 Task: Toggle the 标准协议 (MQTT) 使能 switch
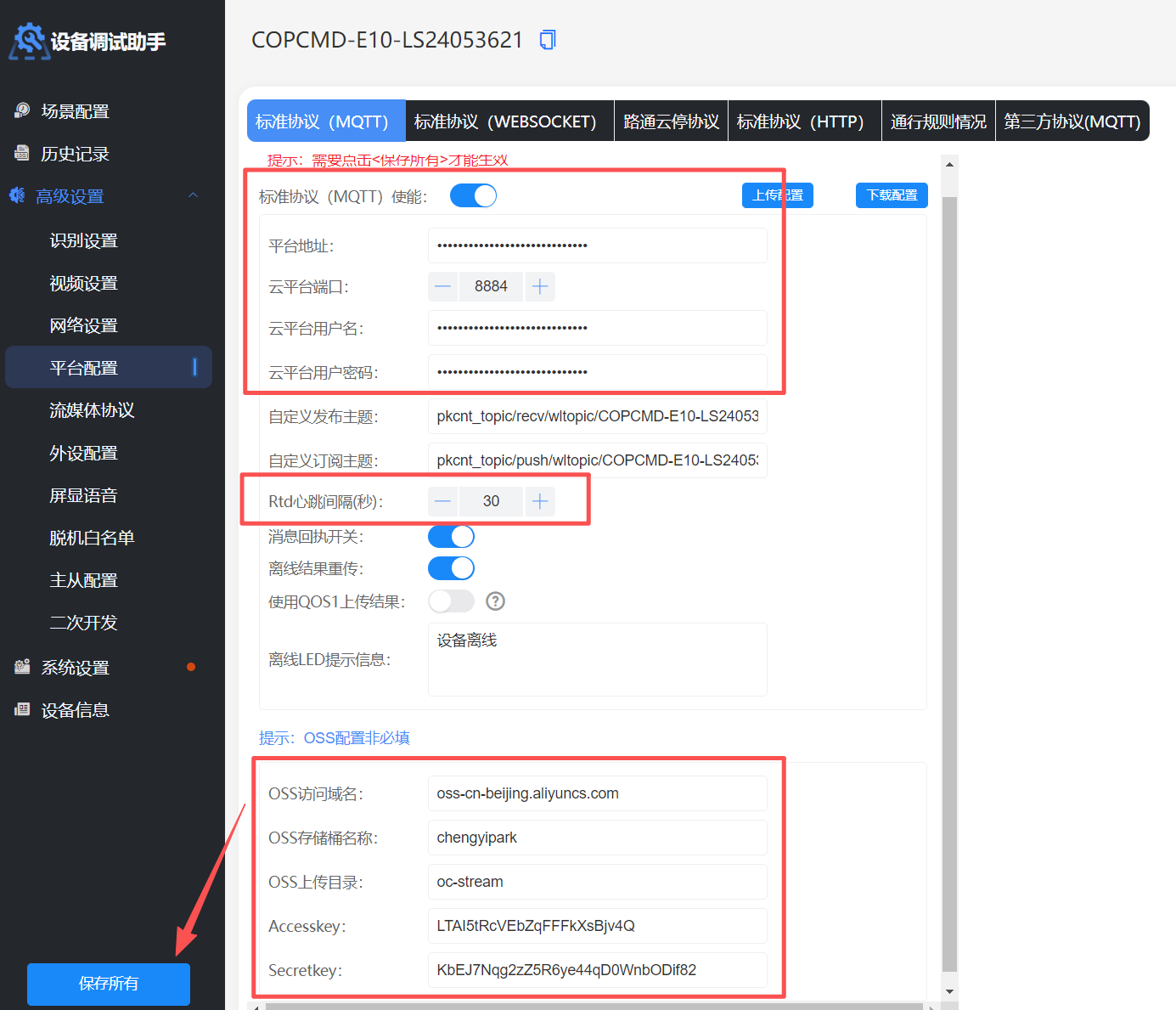pos(473,195)
